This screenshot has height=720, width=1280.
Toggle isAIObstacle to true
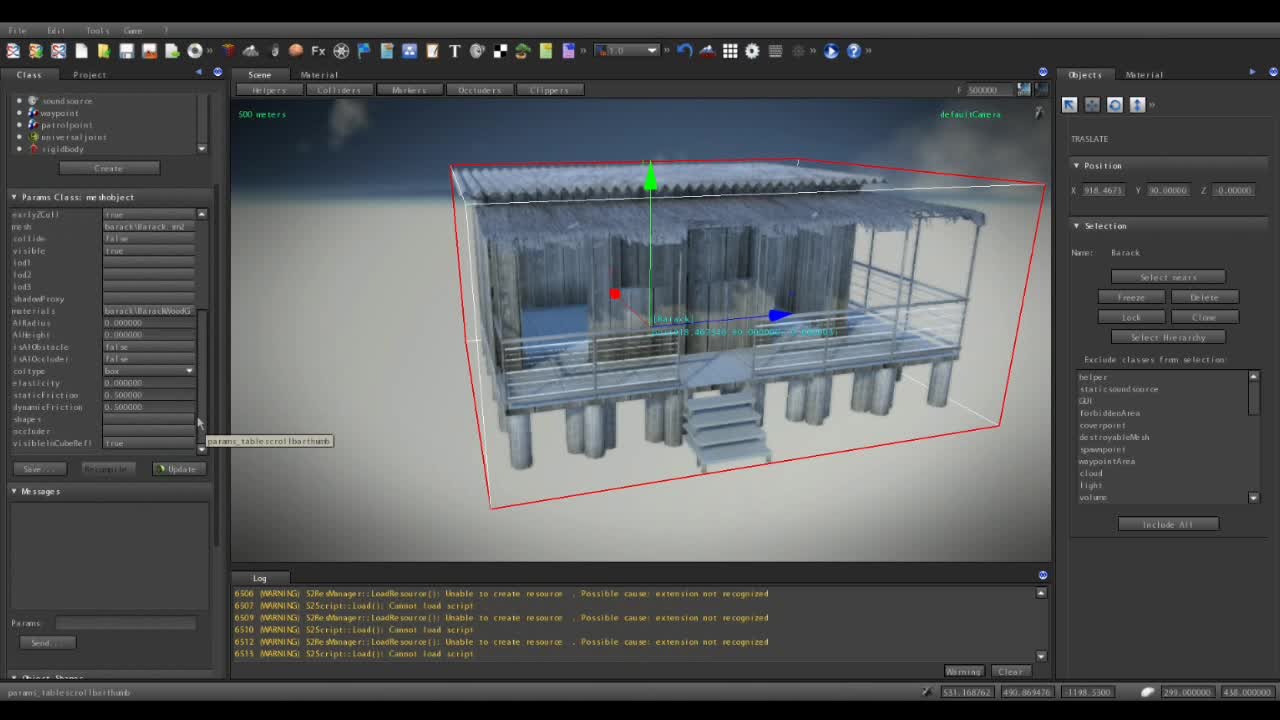tap(148, 347)
